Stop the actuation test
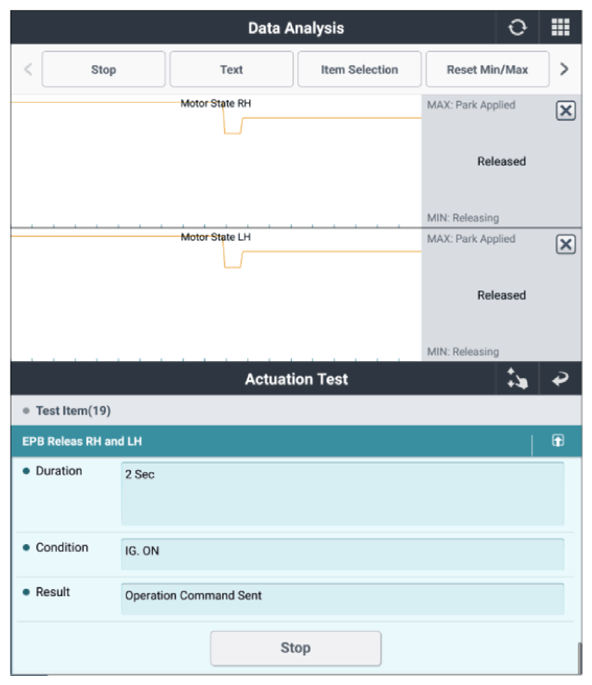592x685 pixels. [x=295, y=648]
